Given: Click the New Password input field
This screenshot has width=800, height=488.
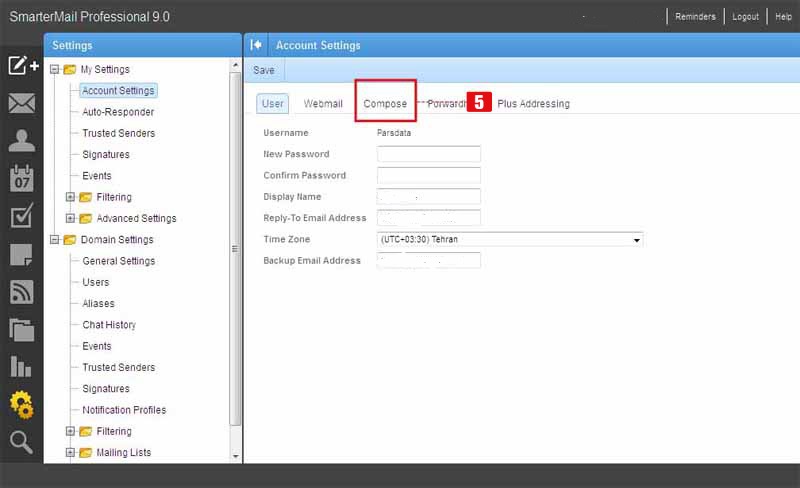Looking at the screenshot, I should [x=428, y=154].
